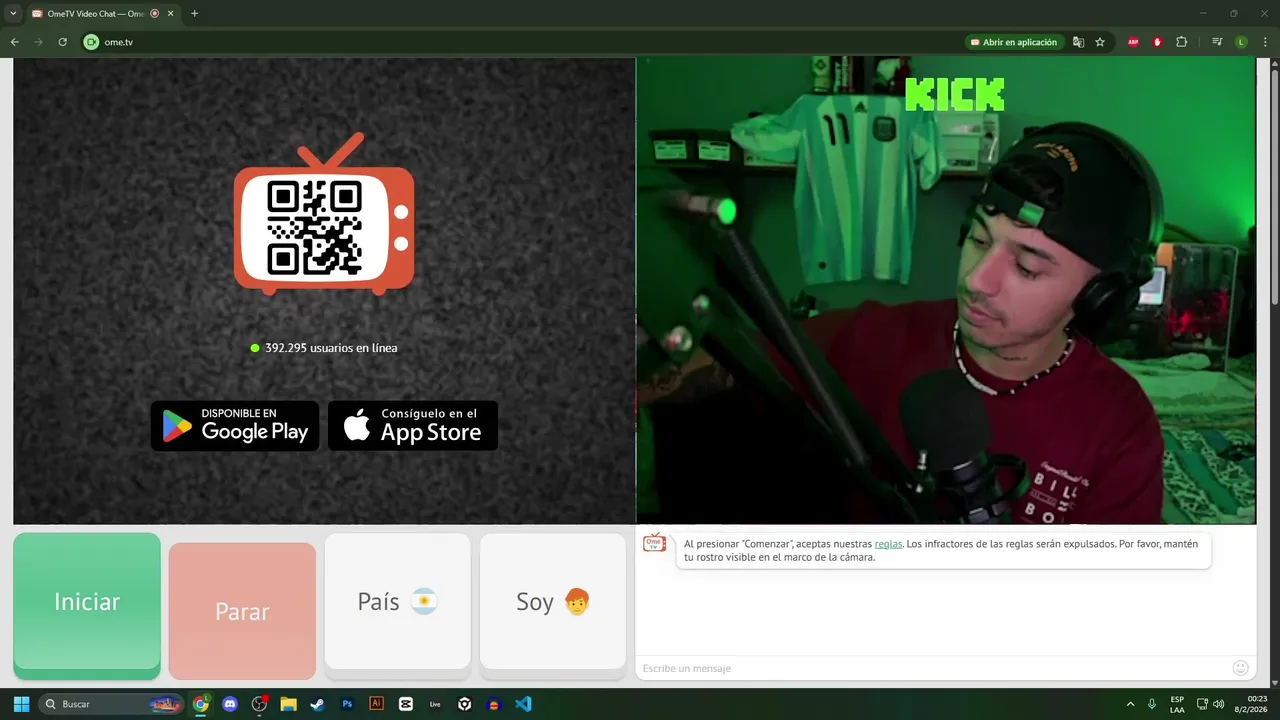Screen dimensions: 1280x720
Task: Open the network status tray icon
Action: (x=1202, y=704)
